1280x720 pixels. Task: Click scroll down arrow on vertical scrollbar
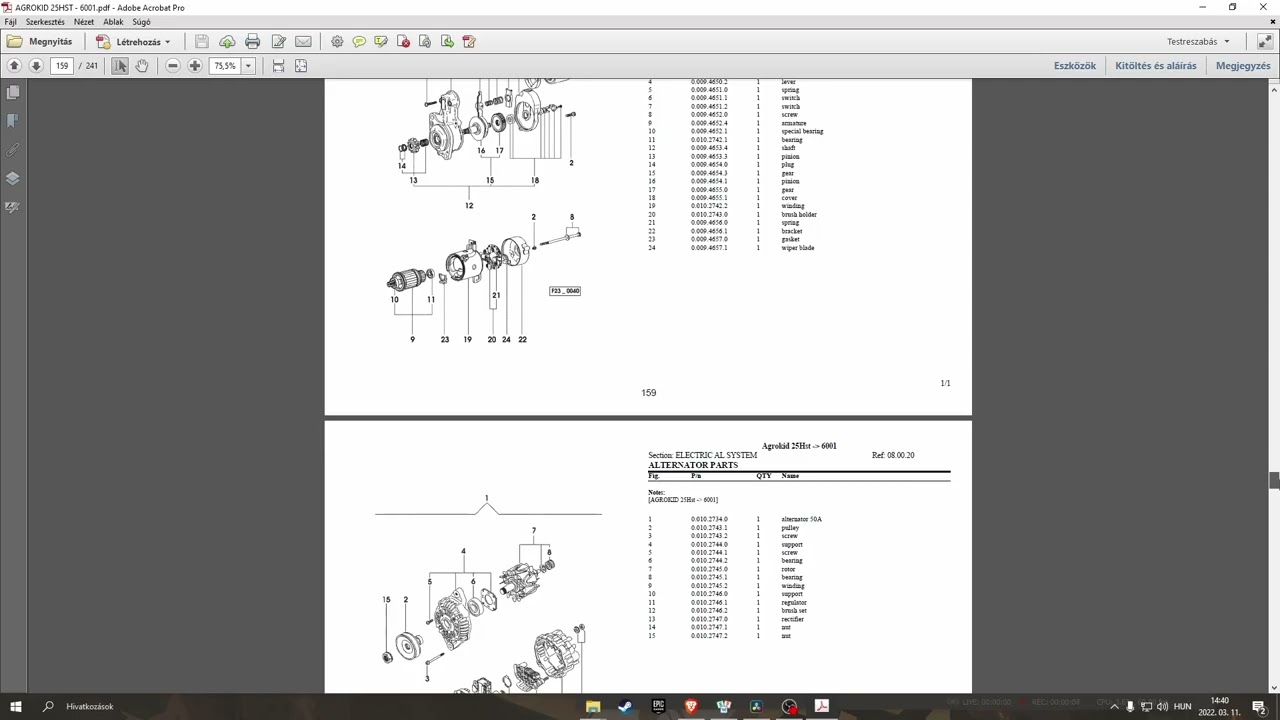(x=1274, y=688)
